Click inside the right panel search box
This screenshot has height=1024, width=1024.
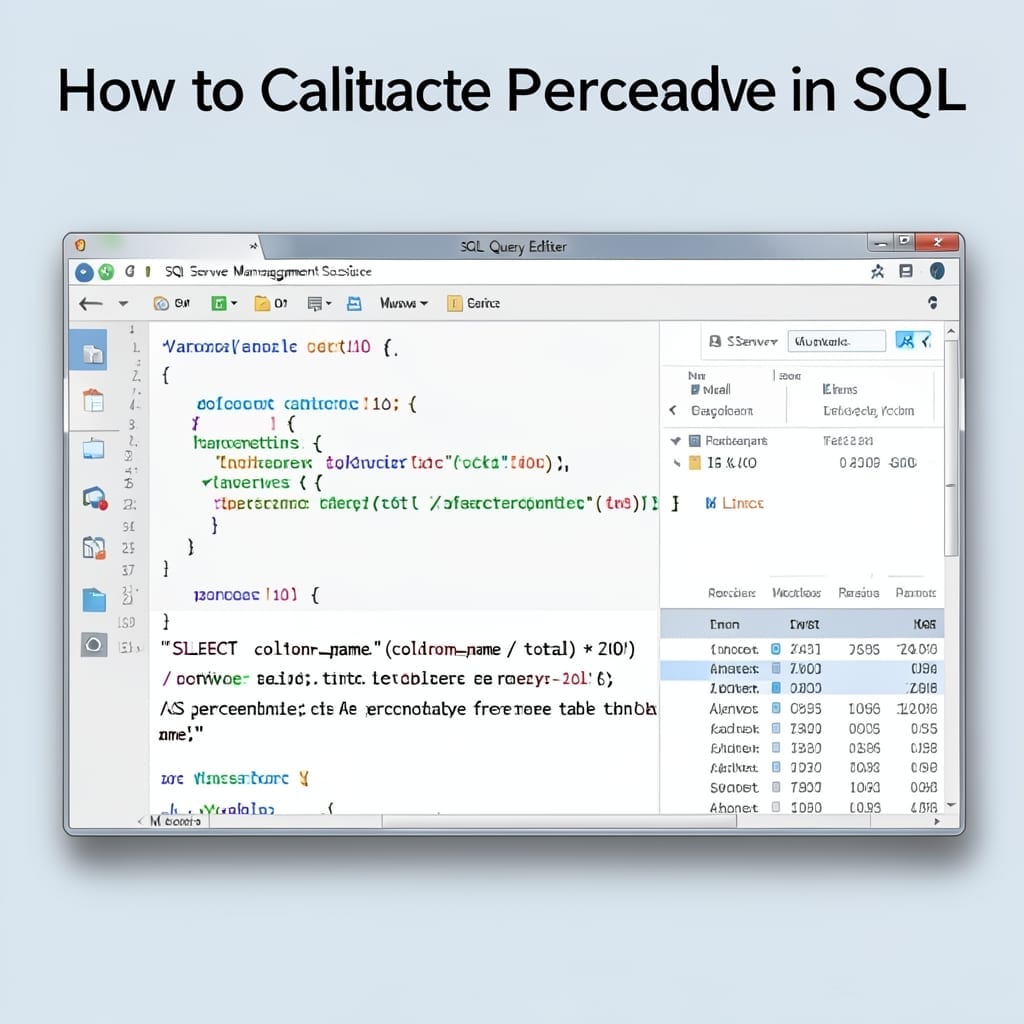[x=837, y=341]
